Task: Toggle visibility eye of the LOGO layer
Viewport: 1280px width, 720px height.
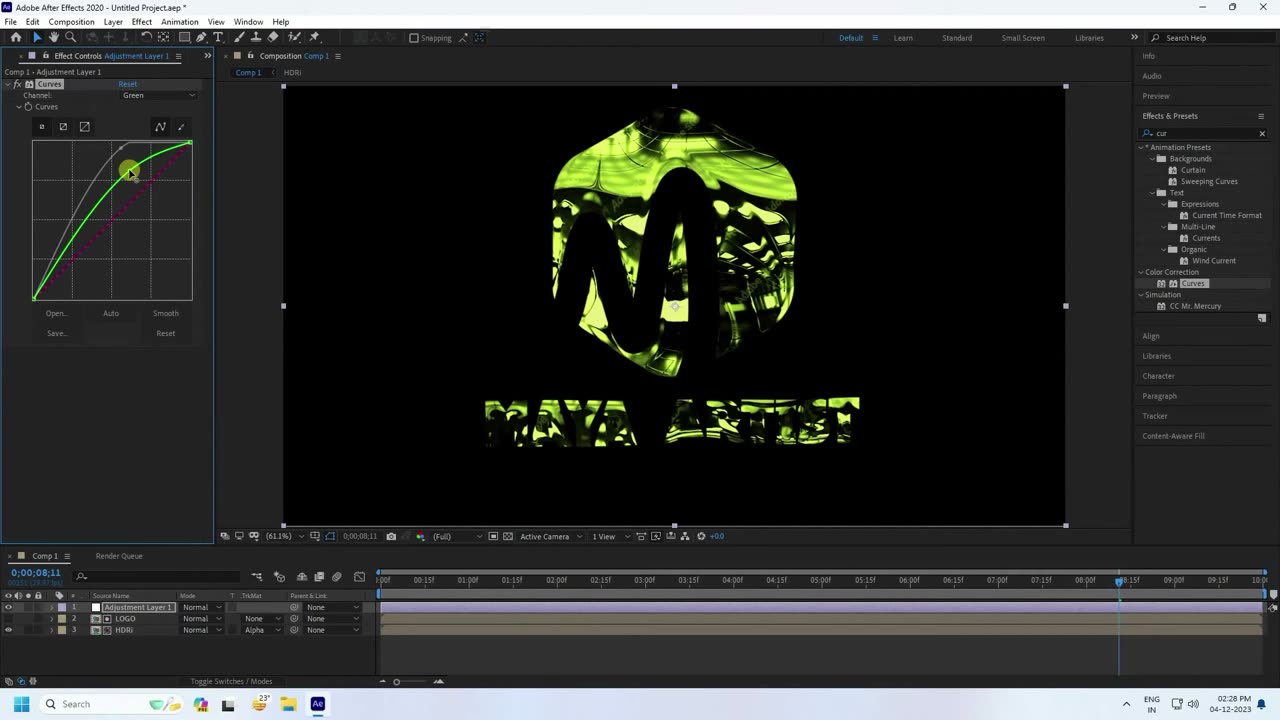Action: tap(9, 619)
